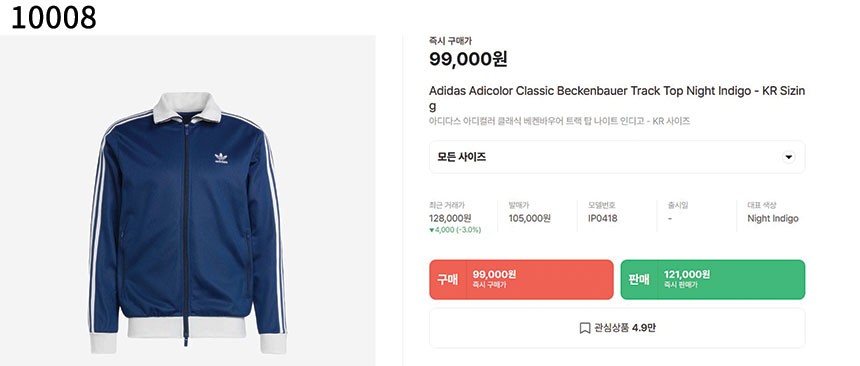Screen dimensions: 860x366
Task: Click the green 판매 sell button
Action: coord(712,279)
